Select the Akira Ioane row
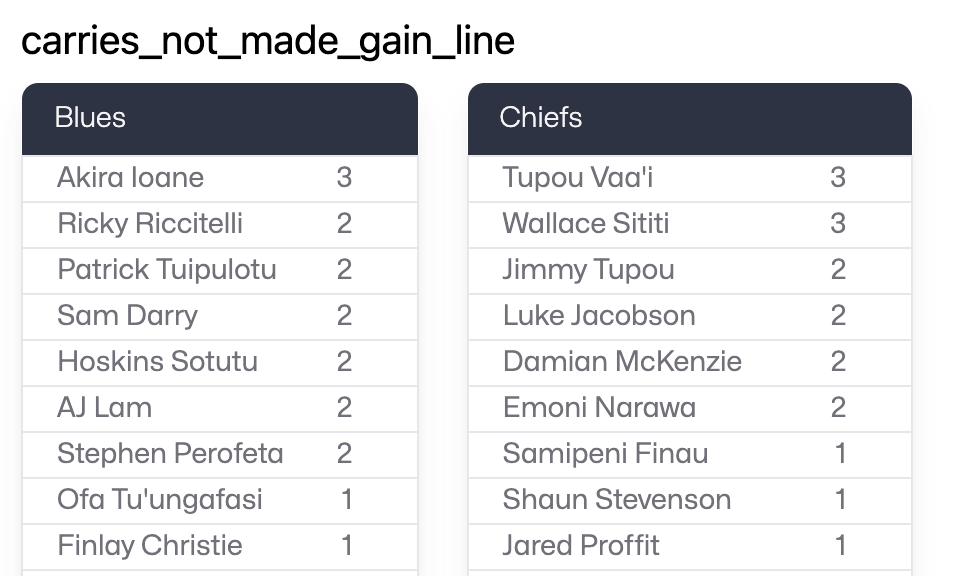Viewport: 980px width, 576px height. [220, 178]
